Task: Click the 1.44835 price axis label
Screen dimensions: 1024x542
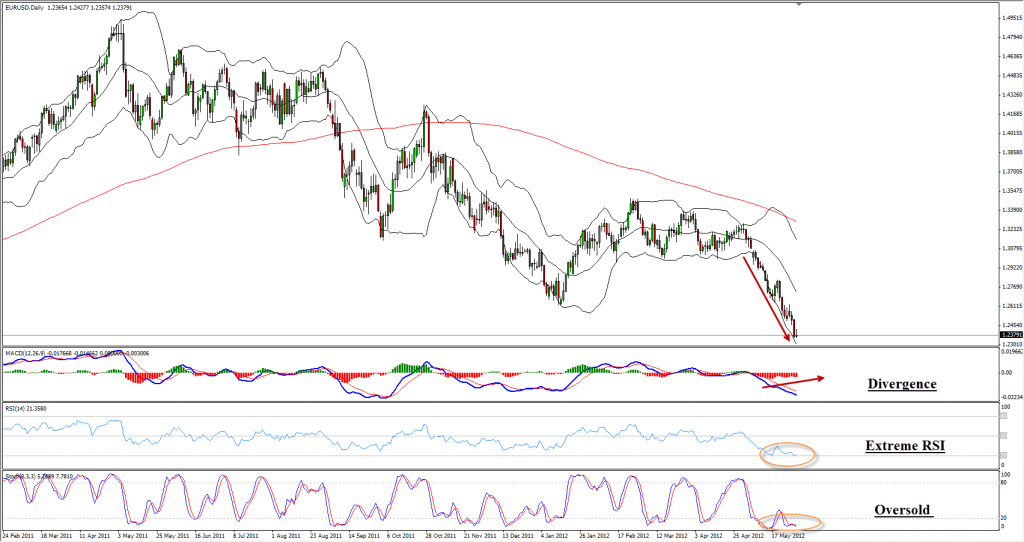Action: tap(1012, 75)
